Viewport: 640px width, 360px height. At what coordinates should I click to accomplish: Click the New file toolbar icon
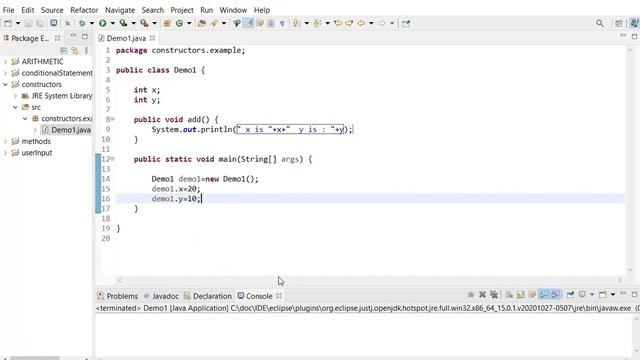coord(8,23)
